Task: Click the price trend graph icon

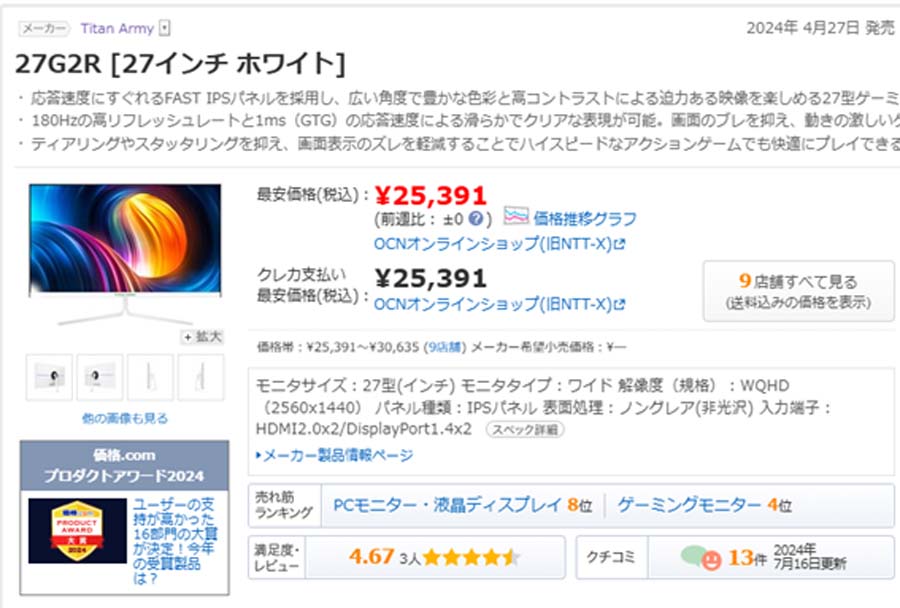Action: pyautogui.click(x=515, y=216)
